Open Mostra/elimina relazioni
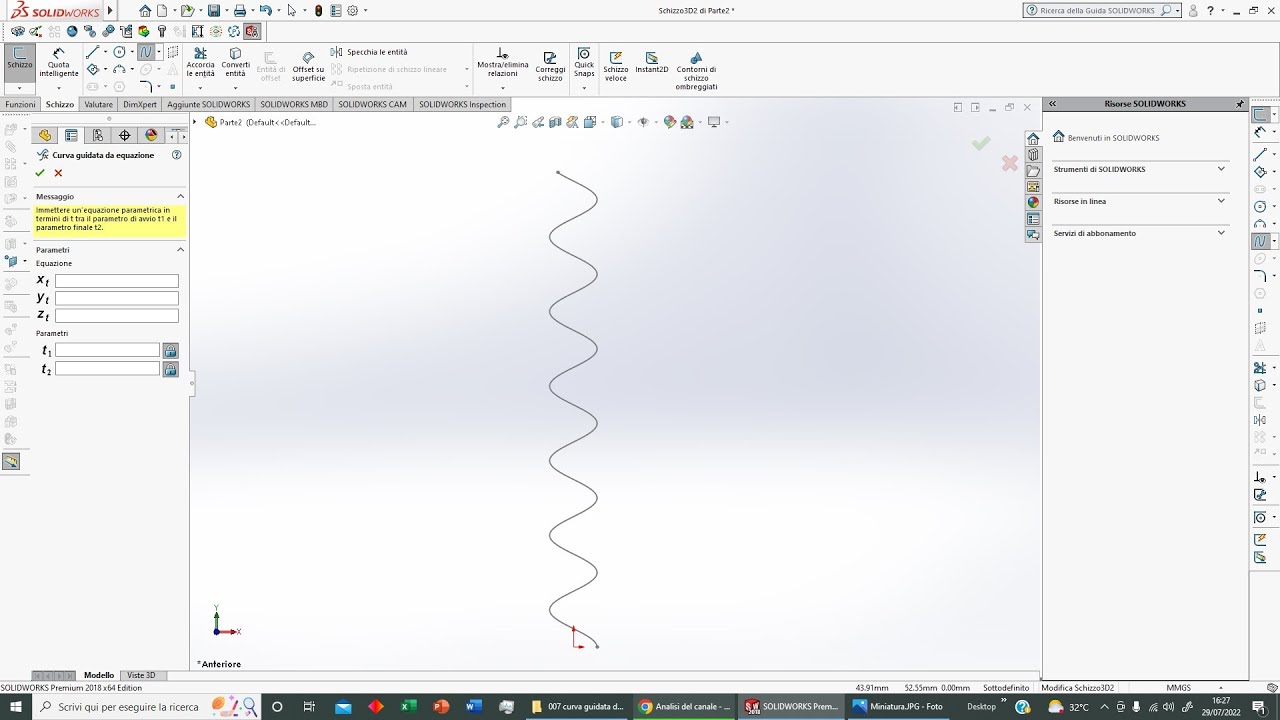 pyautogui.click(x=503, y=62)
